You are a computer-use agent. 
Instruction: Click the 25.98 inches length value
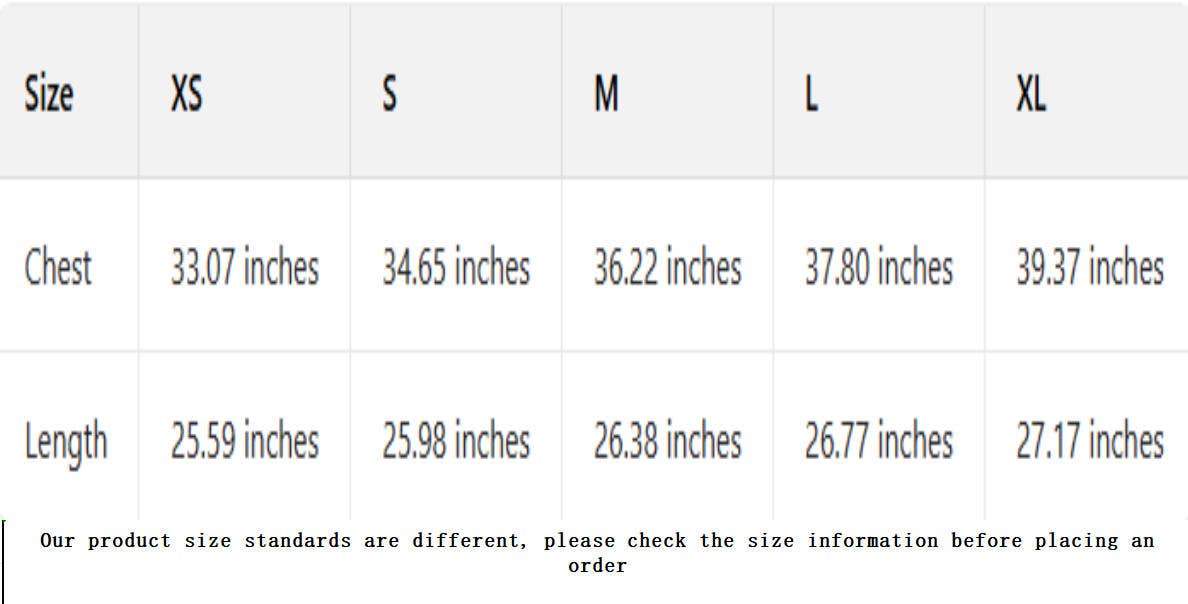point(456,442)
